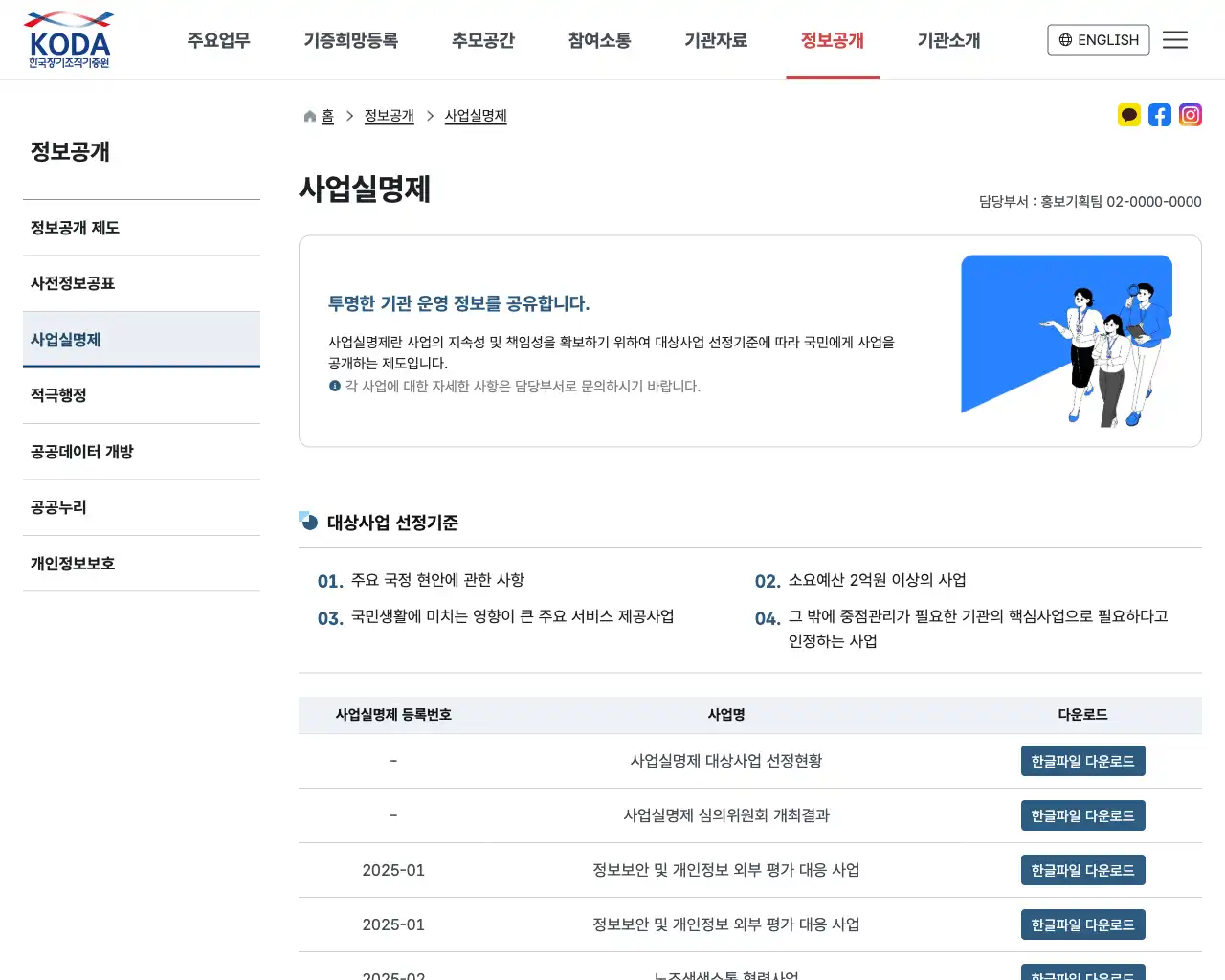The image size is (1225, 980).
Task: Open 개인정보보호 from the sidebar
Action: [x=71, y=564]
